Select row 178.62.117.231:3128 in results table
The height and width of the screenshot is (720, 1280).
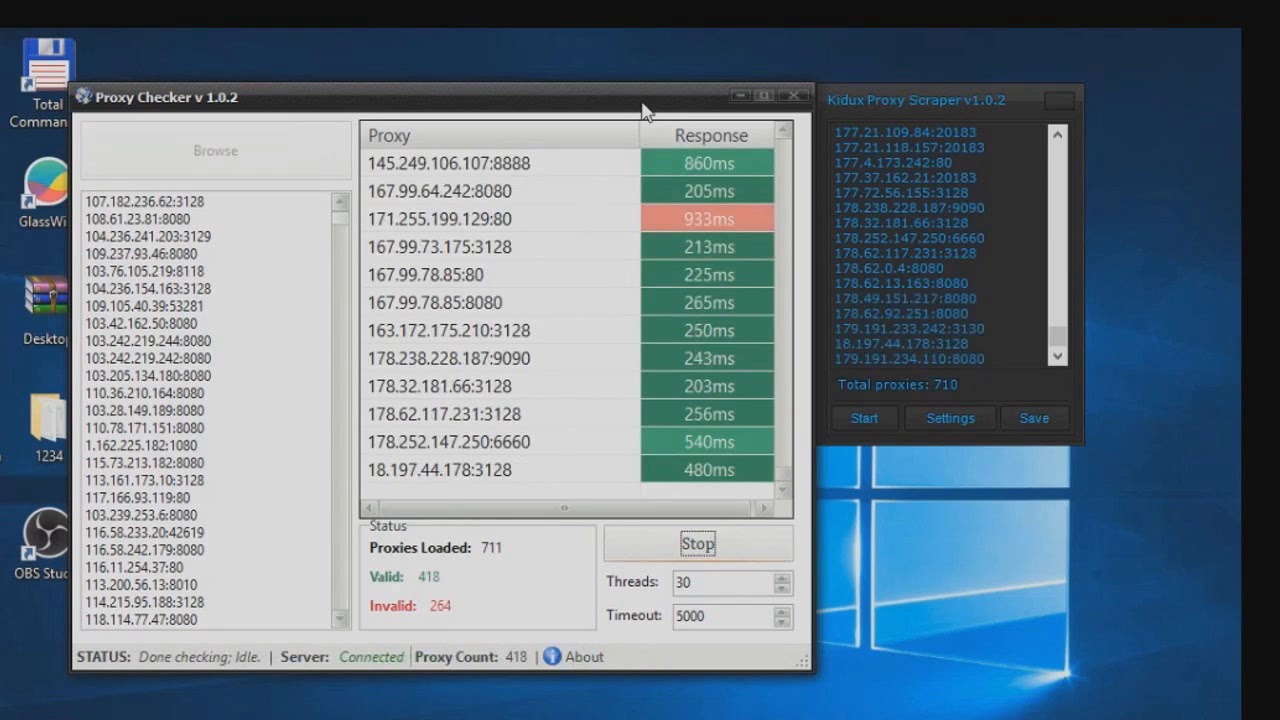[x=567, y=414]
